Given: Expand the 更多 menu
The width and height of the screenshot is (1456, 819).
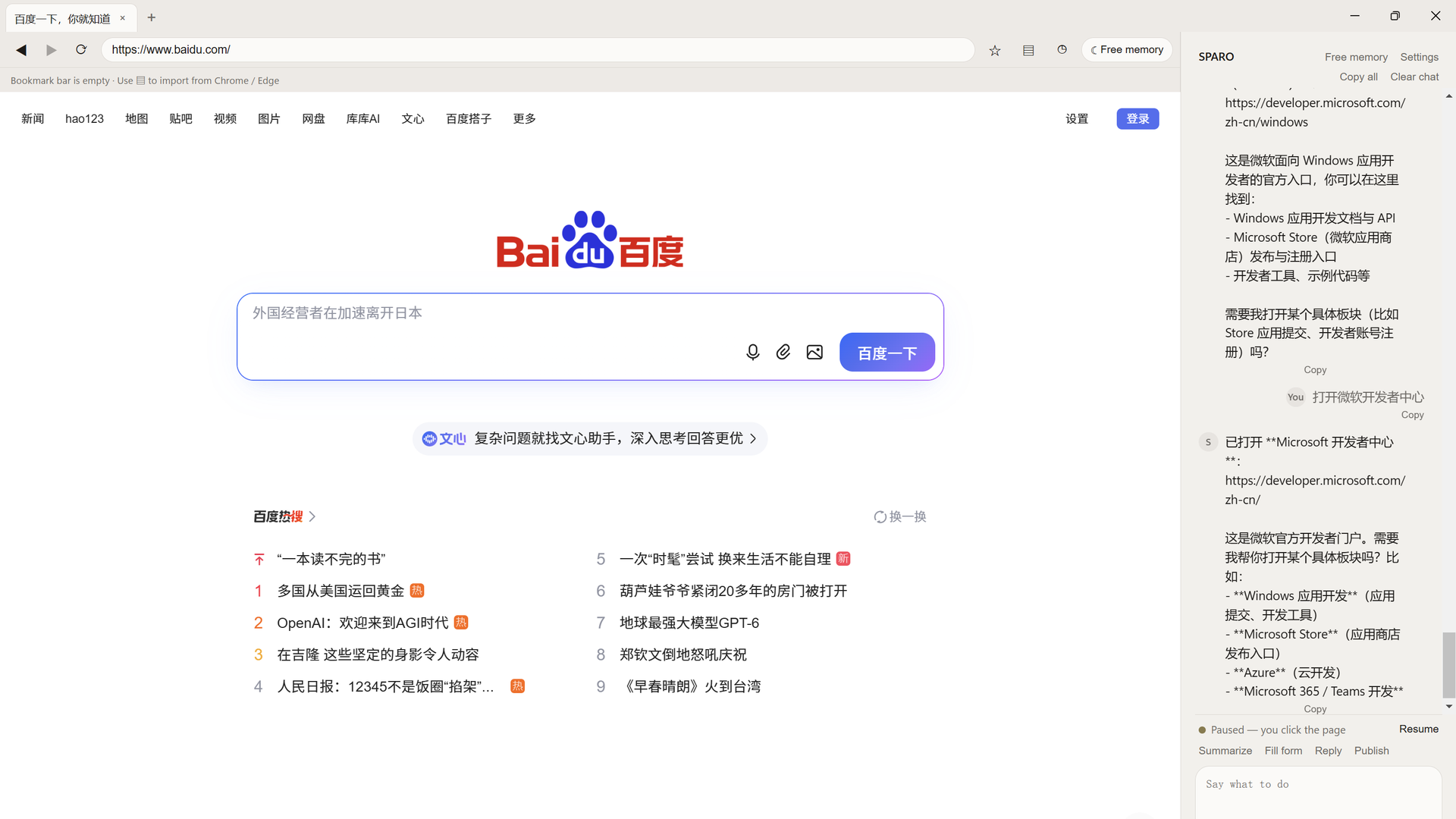Looking at the screenshot, I should pos(524,119).
